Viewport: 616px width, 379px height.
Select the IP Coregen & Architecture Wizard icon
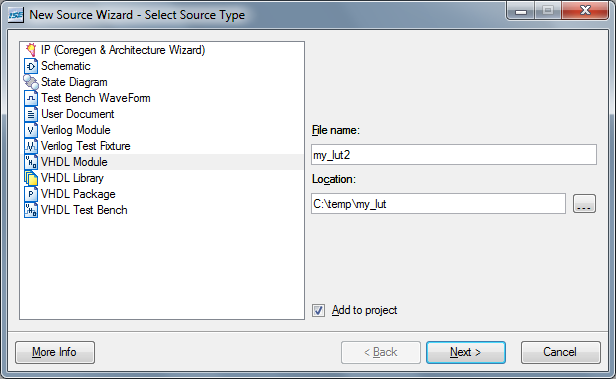pos(31,50)
